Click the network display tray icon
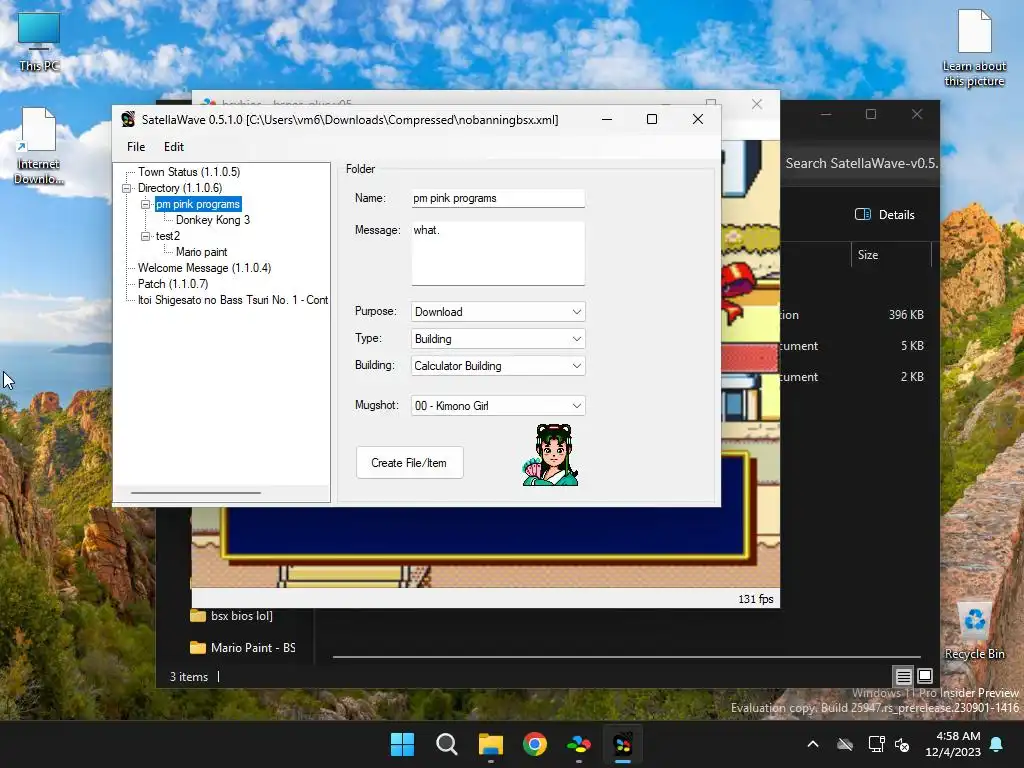 (x=876, y=744)
